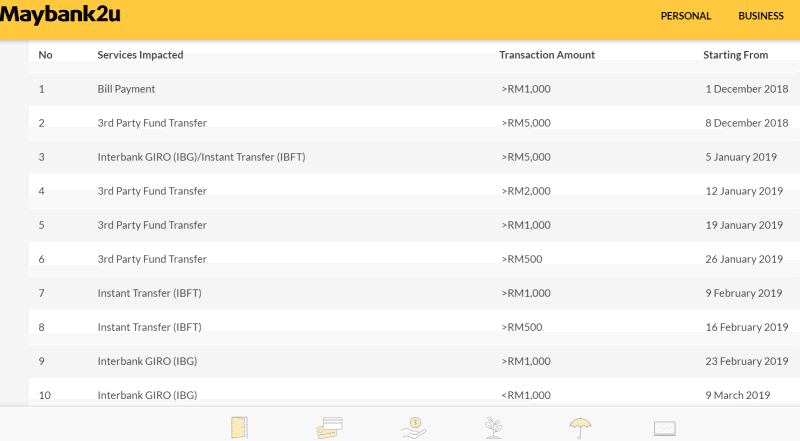Open the PERSONAL menu
This screenshot has width=800, height=441.
point(685,16)
